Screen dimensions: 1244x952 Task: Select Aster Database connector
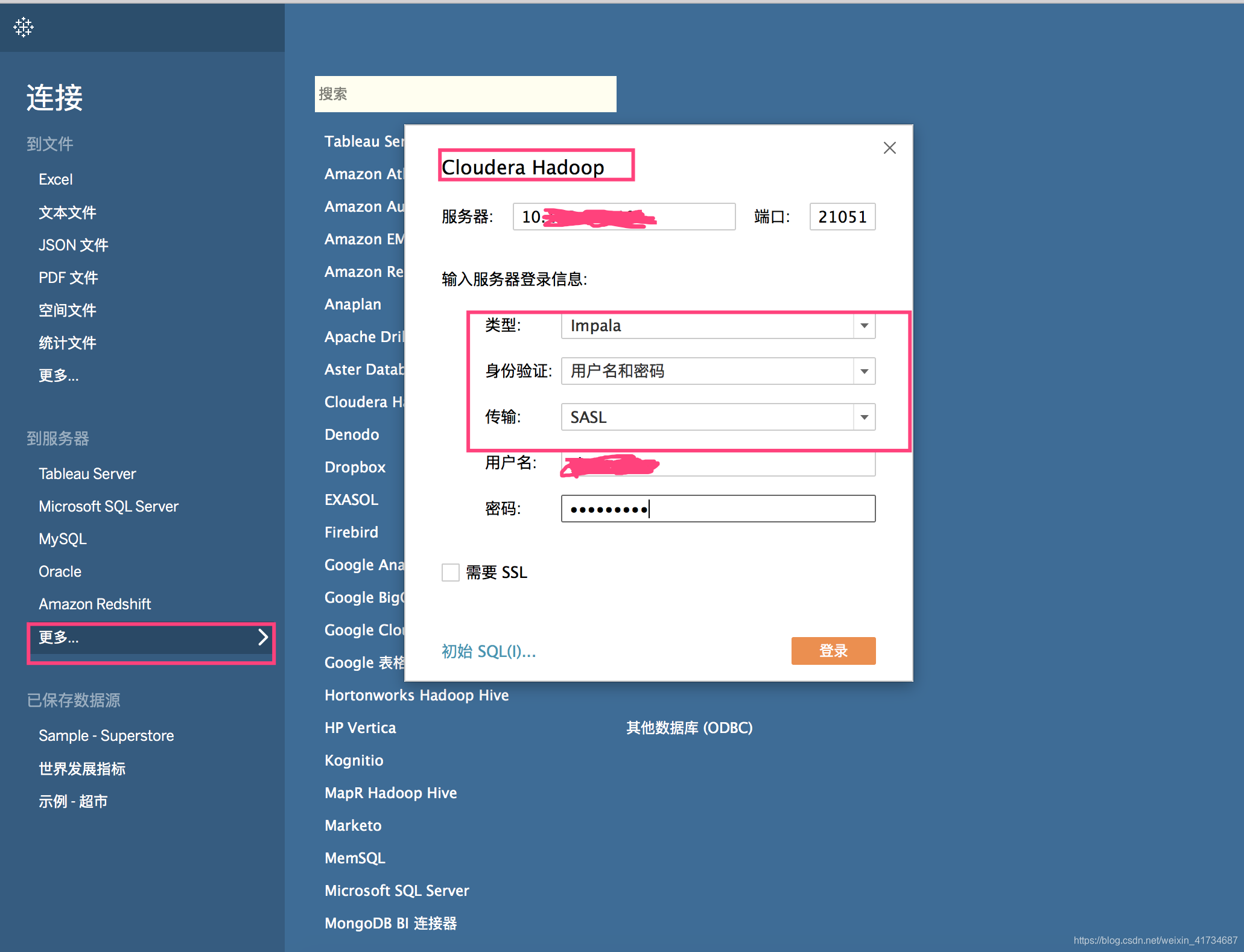pos(364,369)
